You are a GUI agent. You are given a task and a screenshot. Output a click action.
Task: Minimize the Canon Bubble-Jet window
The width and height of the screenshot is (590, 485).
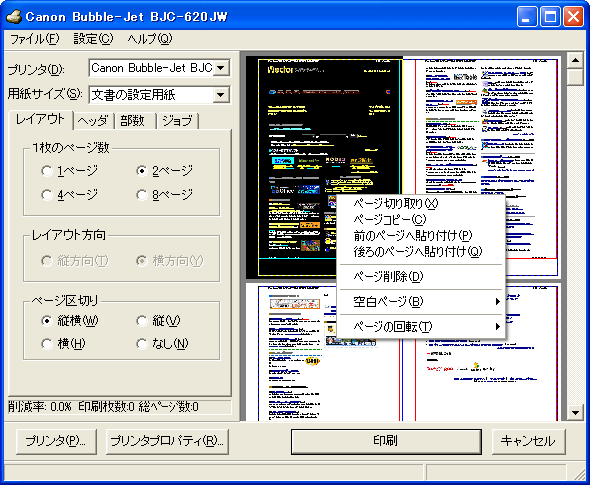pos(527,17)
